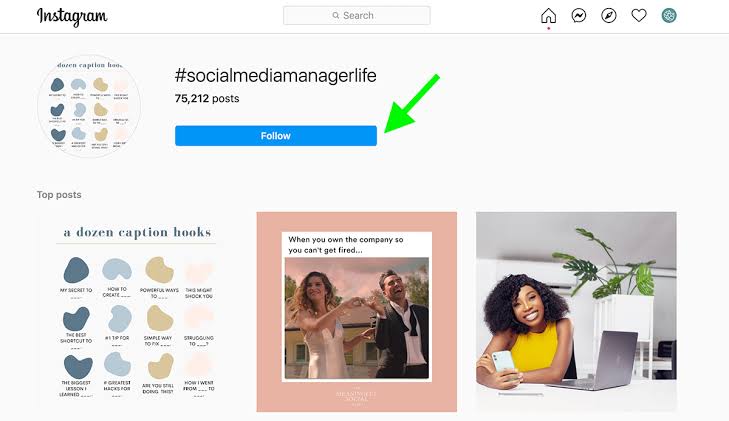
Task: Open the woman with laptop post
Action: point(576,312)
